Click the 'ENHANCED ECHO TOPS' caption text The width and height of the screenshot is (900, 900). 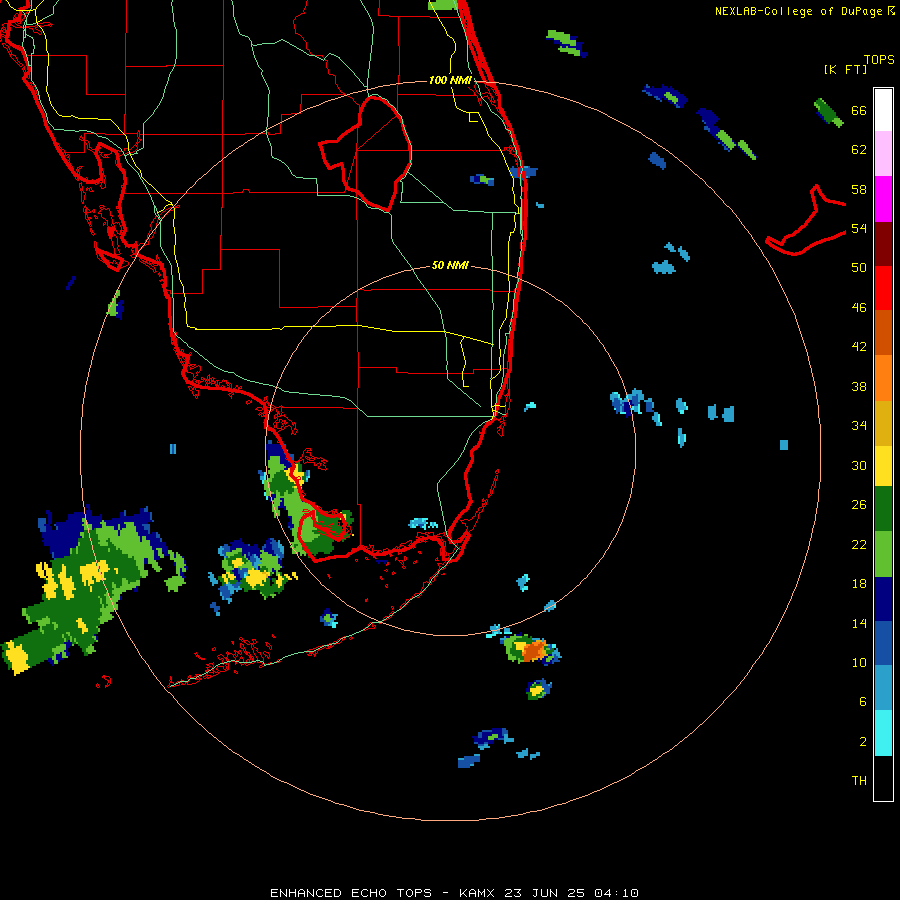(x=351, y=893)
